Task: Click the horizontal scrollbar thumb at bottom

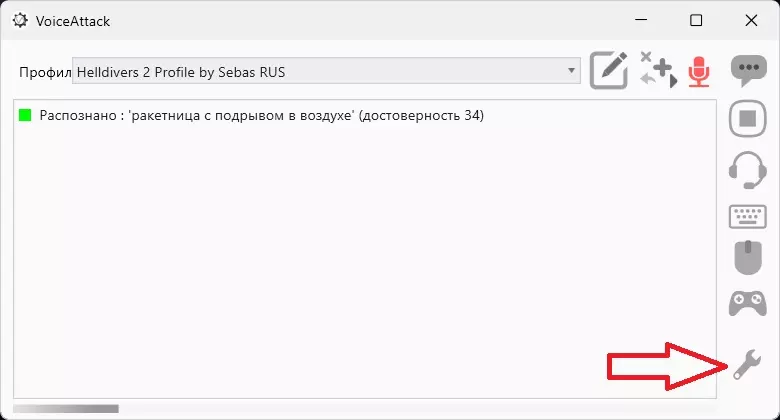Action: point(66,408)
